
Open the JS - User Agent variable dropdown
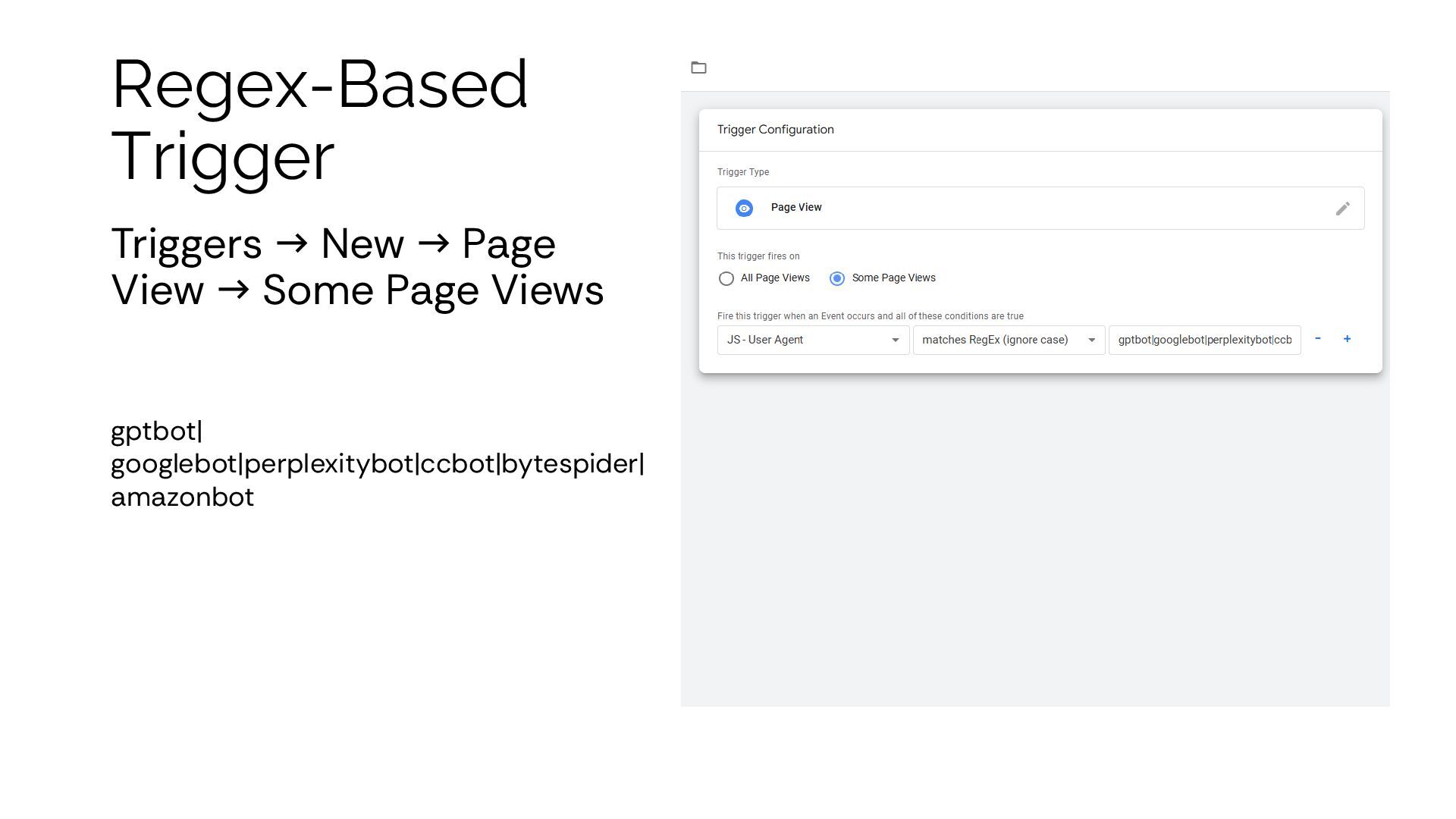point(804,340)
